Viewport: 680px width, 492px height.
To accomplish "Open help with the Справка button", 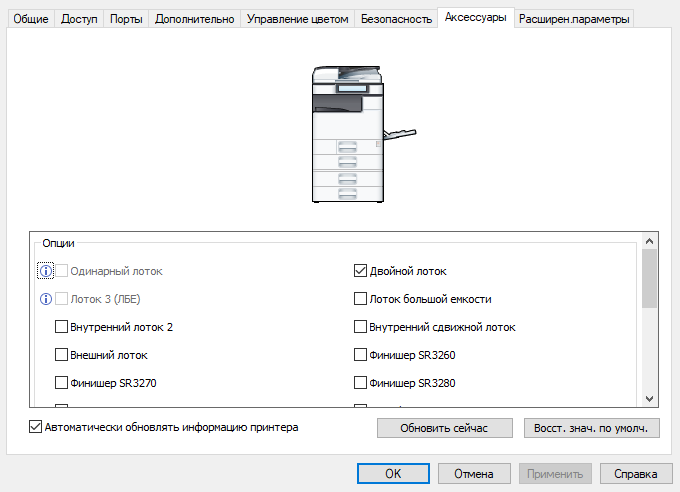I will coord(636,473).
